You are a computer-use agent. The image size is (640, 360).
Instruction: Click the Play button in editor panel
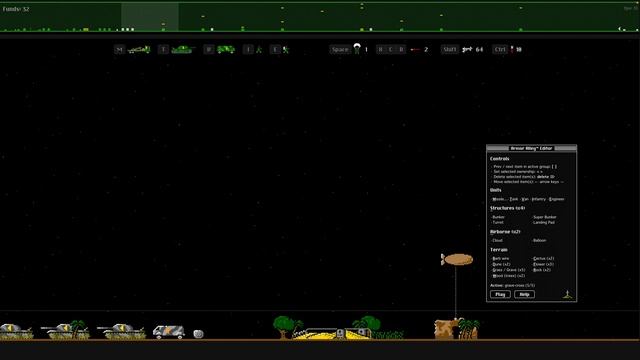pos(500,294)
